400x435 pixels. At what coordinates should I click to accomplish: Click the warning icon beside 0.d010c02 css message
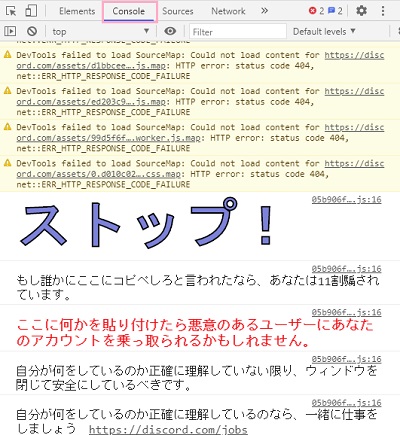(x=7, y=163)
